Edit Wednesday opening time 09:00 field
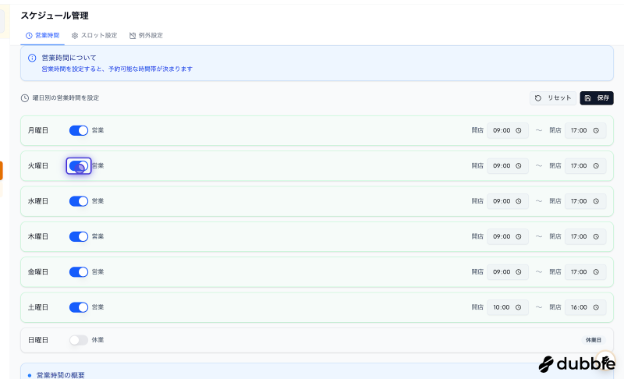 [x=508, y=201]
